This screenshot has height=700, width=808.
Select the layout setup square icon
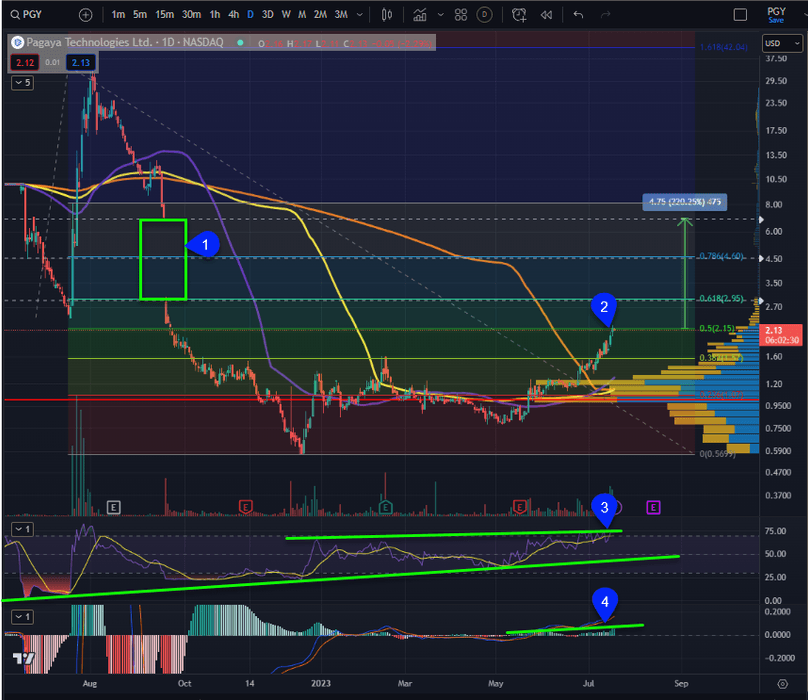[x=739, y=15]
